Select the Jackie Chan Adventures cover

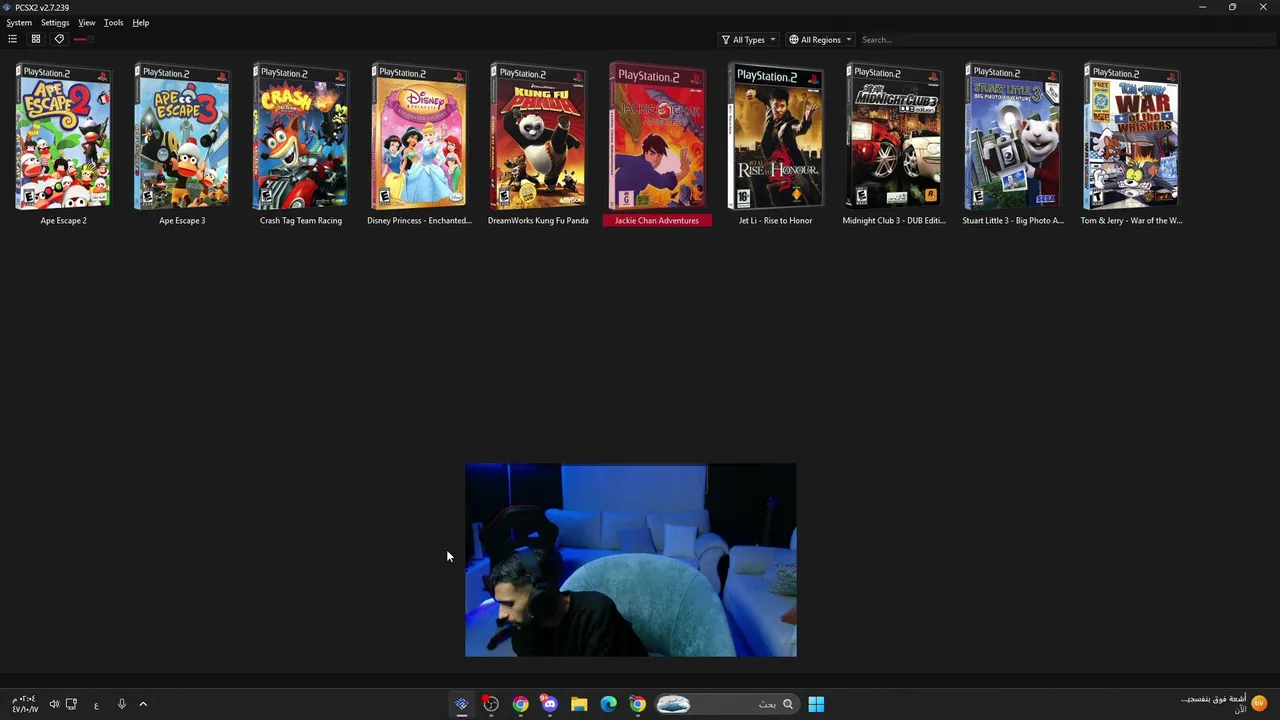point(657,138)
